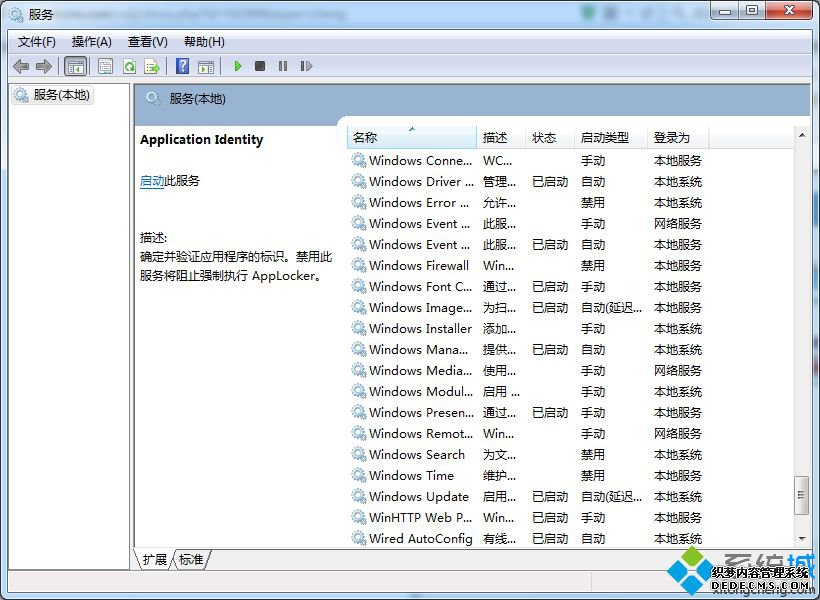Click 已启动 status of Windows Font C...
Viewport: 820px width, 600px height.
click(x=550, y=287)
